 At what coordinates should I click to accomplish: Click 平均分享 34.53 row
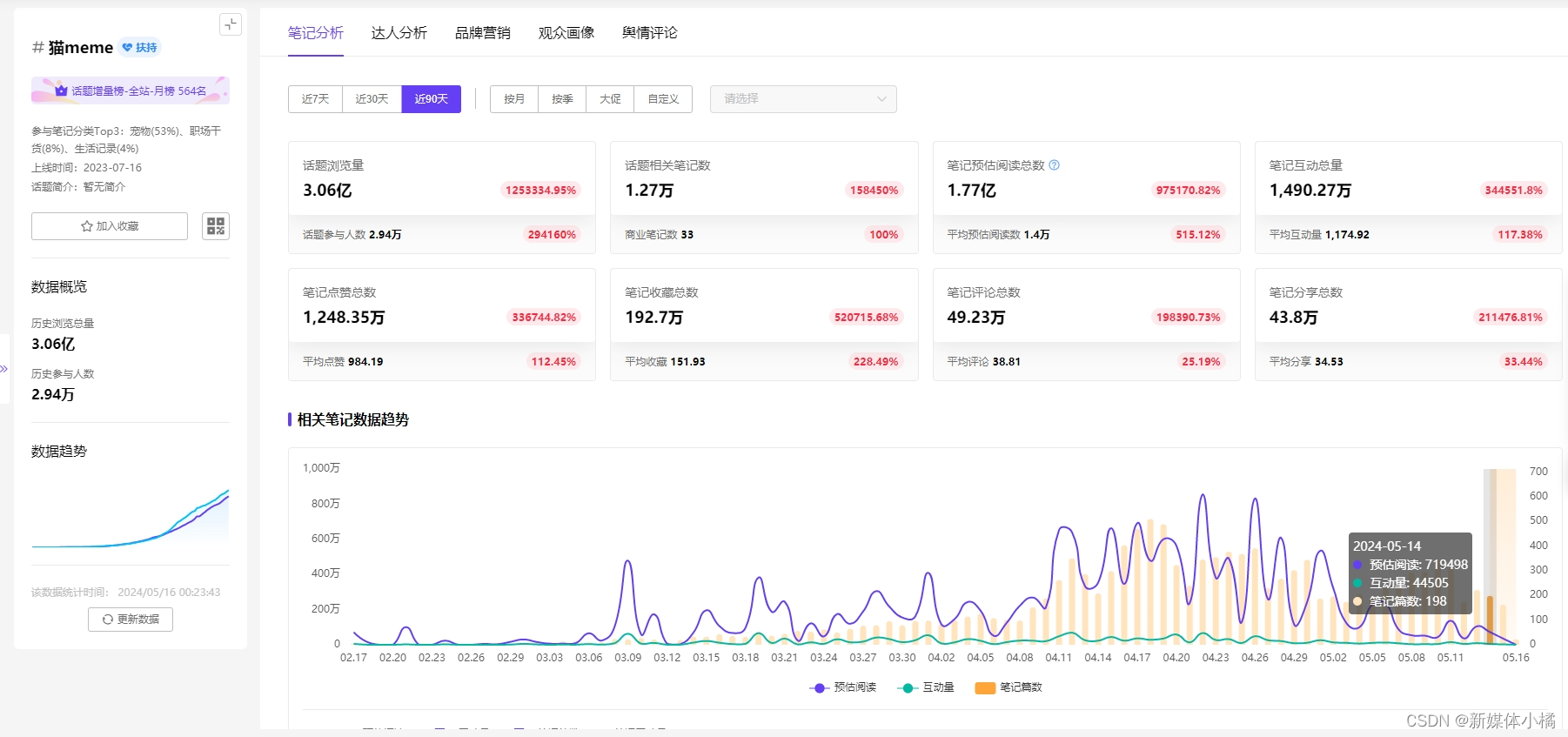[x=1409, y=362]
